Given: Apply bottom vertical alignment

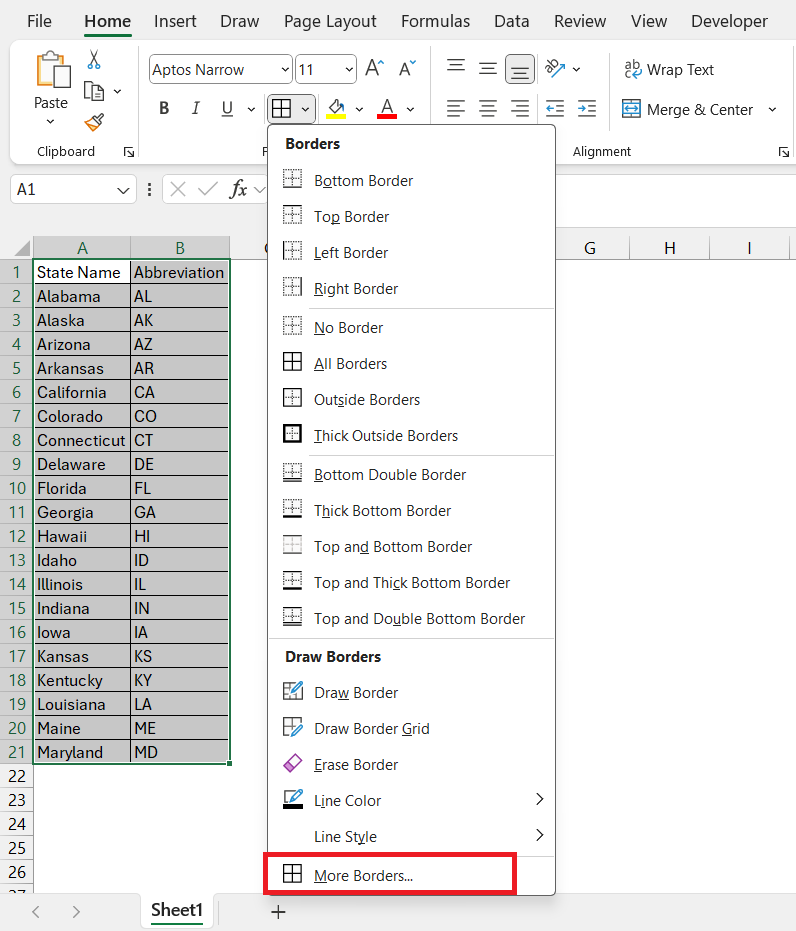Looking at the screenshot, I should coord(519,69).
